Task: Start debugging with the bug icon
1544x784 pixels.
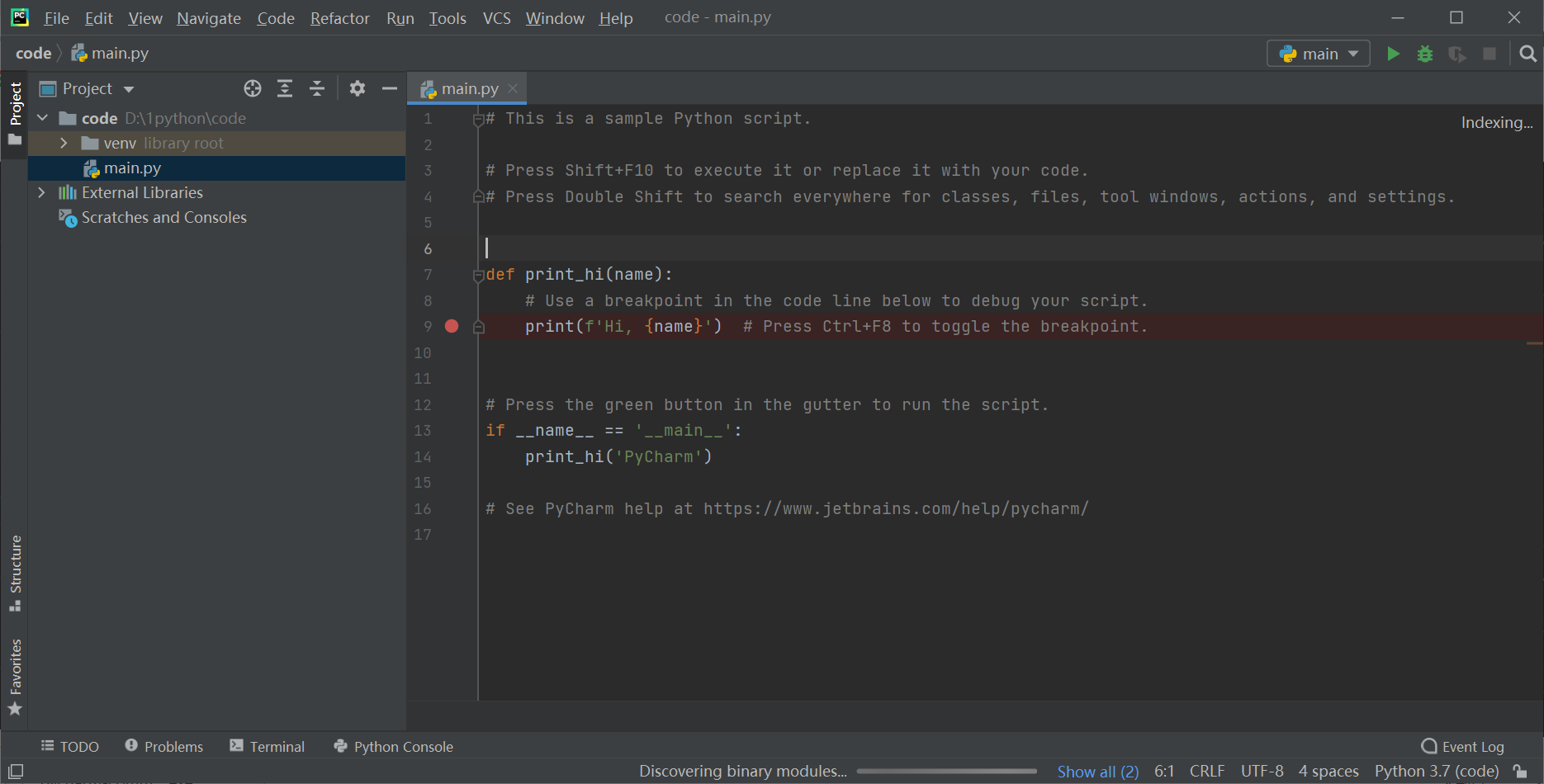Action: 1425,54
